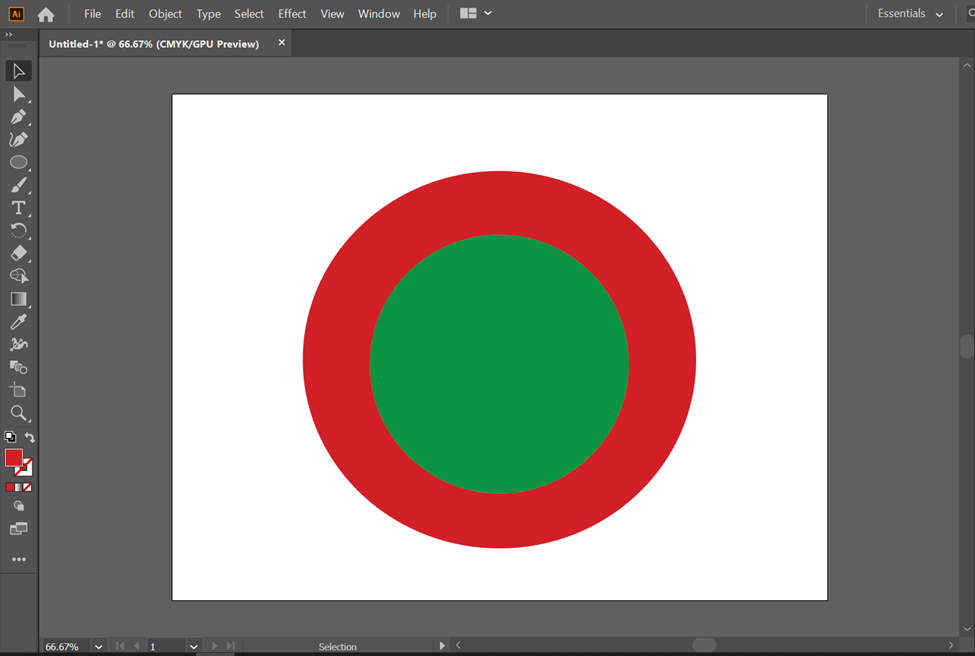The width and height of the screenshot is (975, 656).
Task: Activate the Type tool
Action: (18, 208)
